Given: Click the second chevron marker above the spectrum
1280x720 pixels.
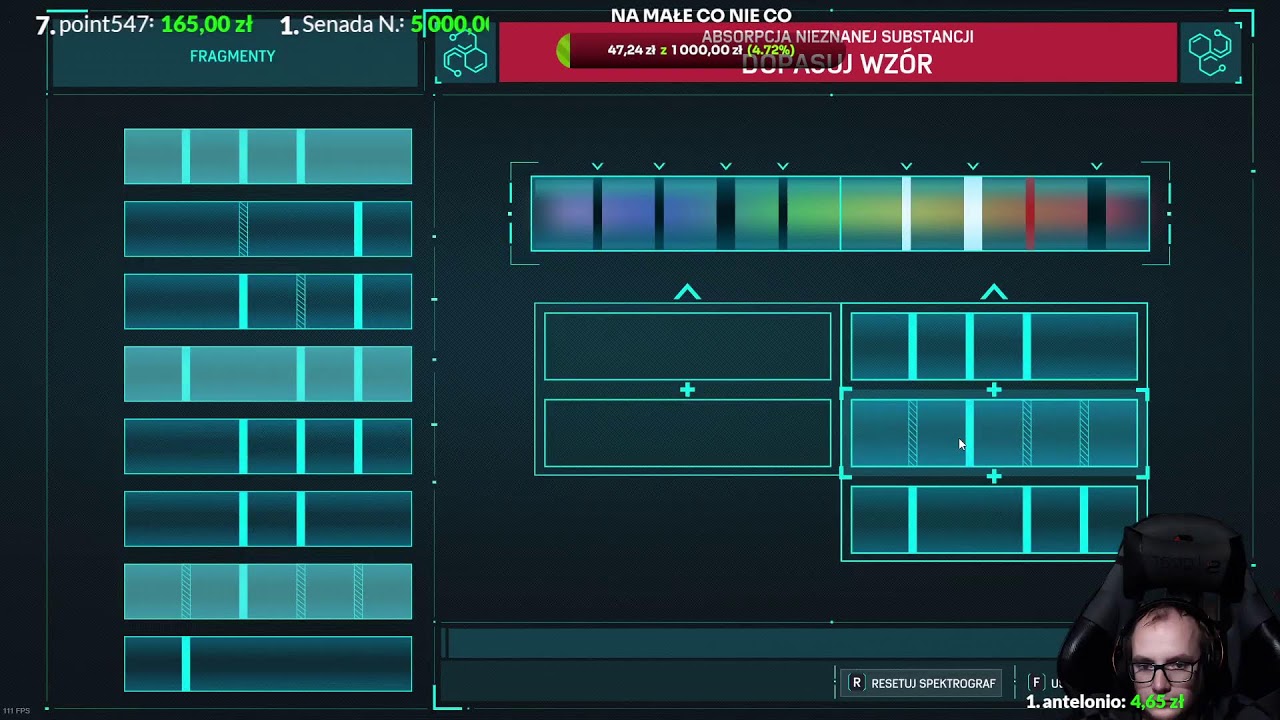Looking at the screenshot, I should click(659, 166).
